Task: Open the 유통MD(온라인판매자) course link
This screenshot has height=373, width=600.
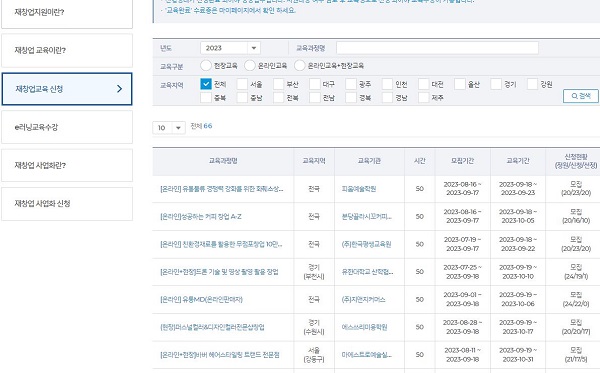Action: click(201, 300)
